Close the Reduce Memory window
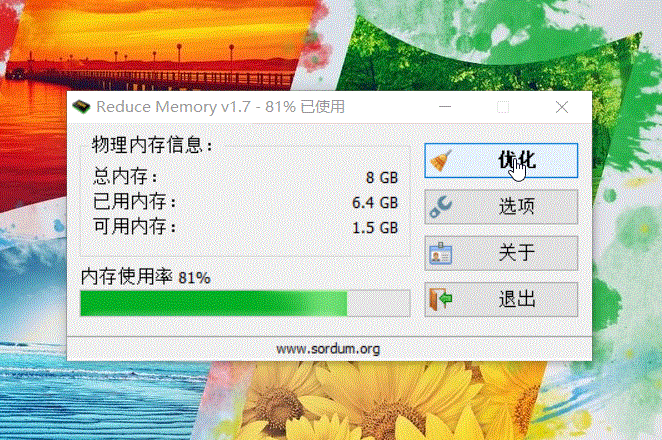This screenshot has width=662, height=440. click(x=562, y=107)
